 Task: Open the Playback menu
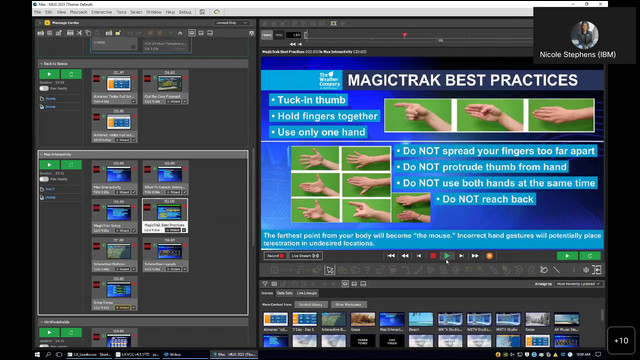[78, 12]
